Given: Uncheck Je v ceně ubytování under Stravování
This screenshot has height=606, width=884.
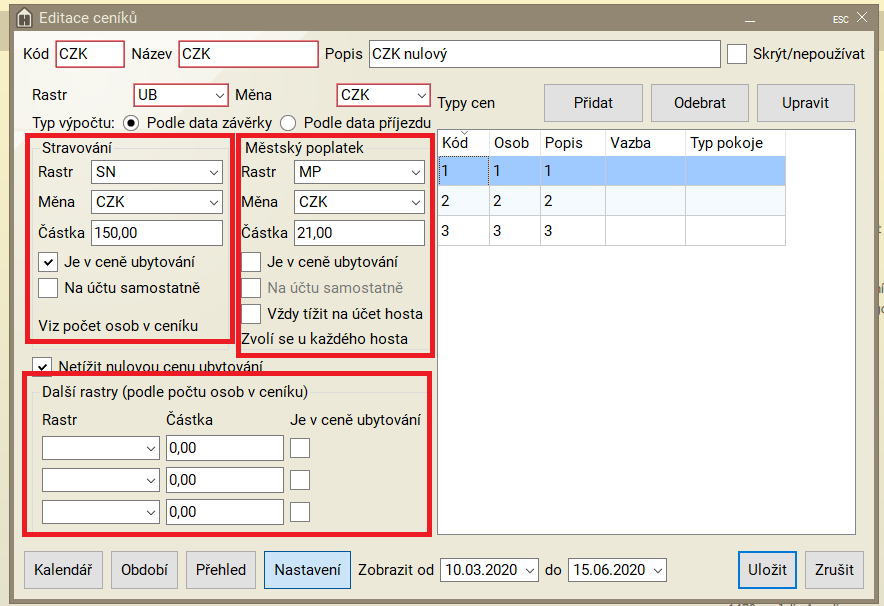Looking at the screenshot, I should click(48, 262).
